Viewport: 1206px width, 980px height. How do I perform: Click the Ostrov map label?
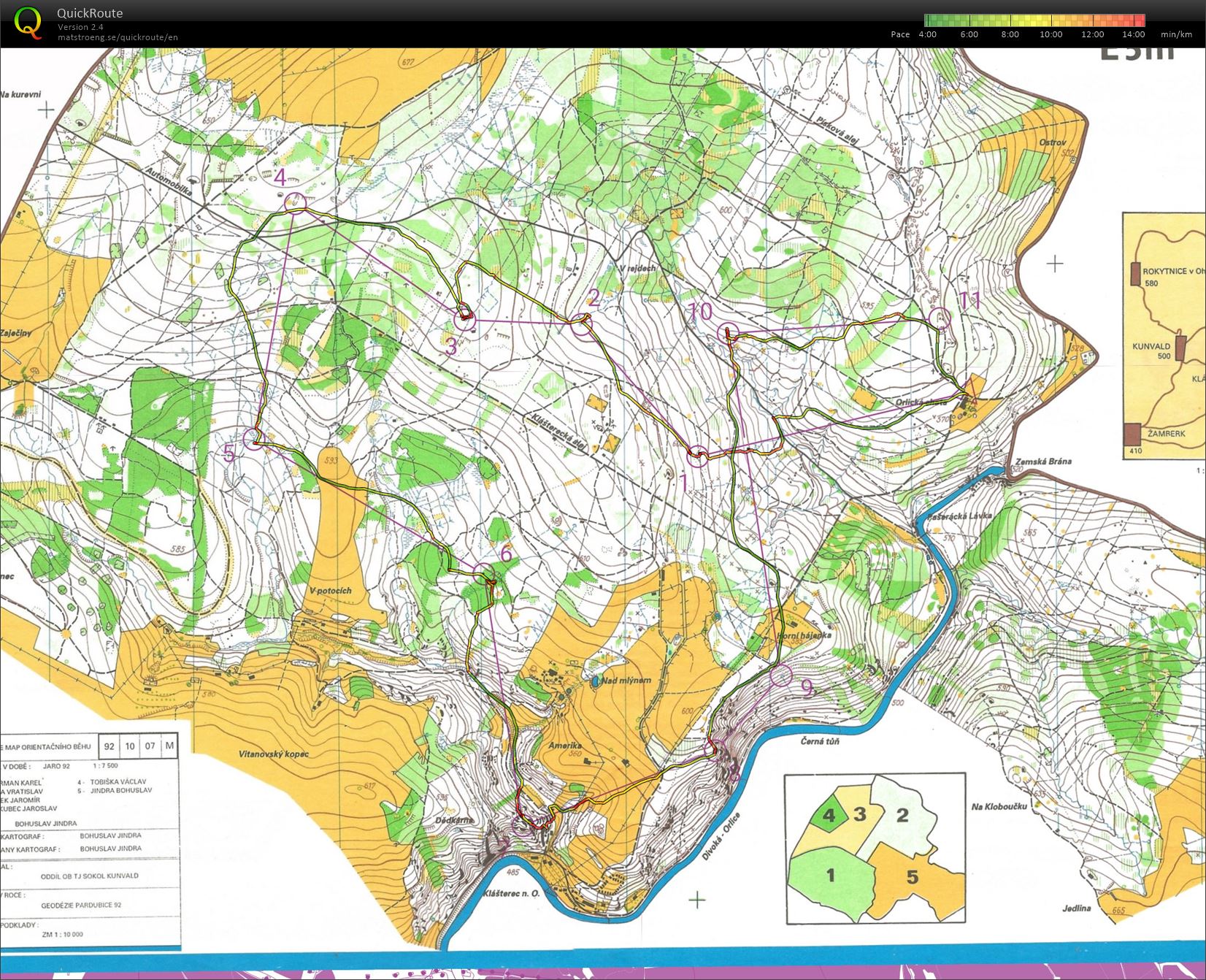pos(1052,143)
